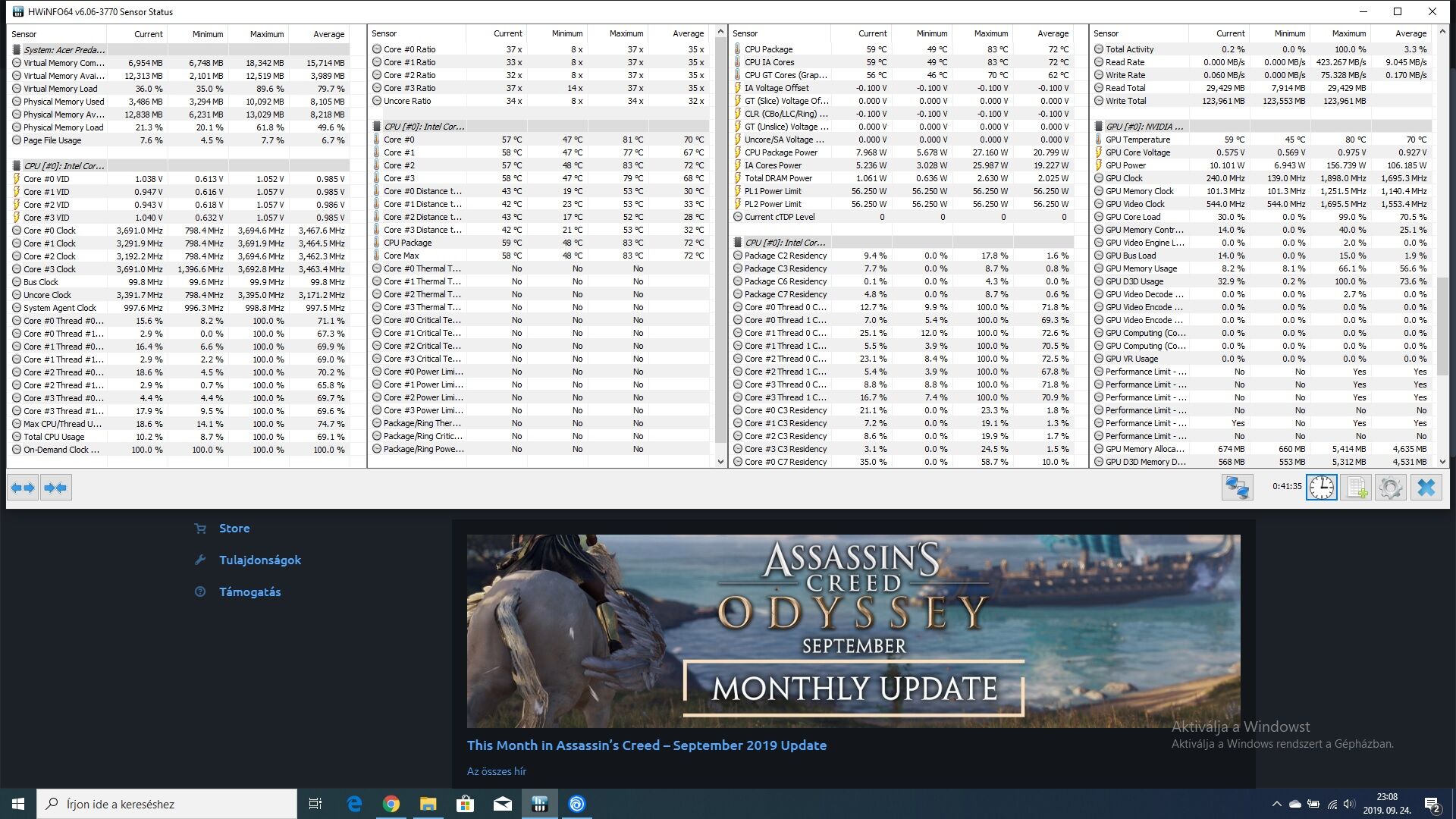Select the GPU Memory Clock row

click(1262, 191)
